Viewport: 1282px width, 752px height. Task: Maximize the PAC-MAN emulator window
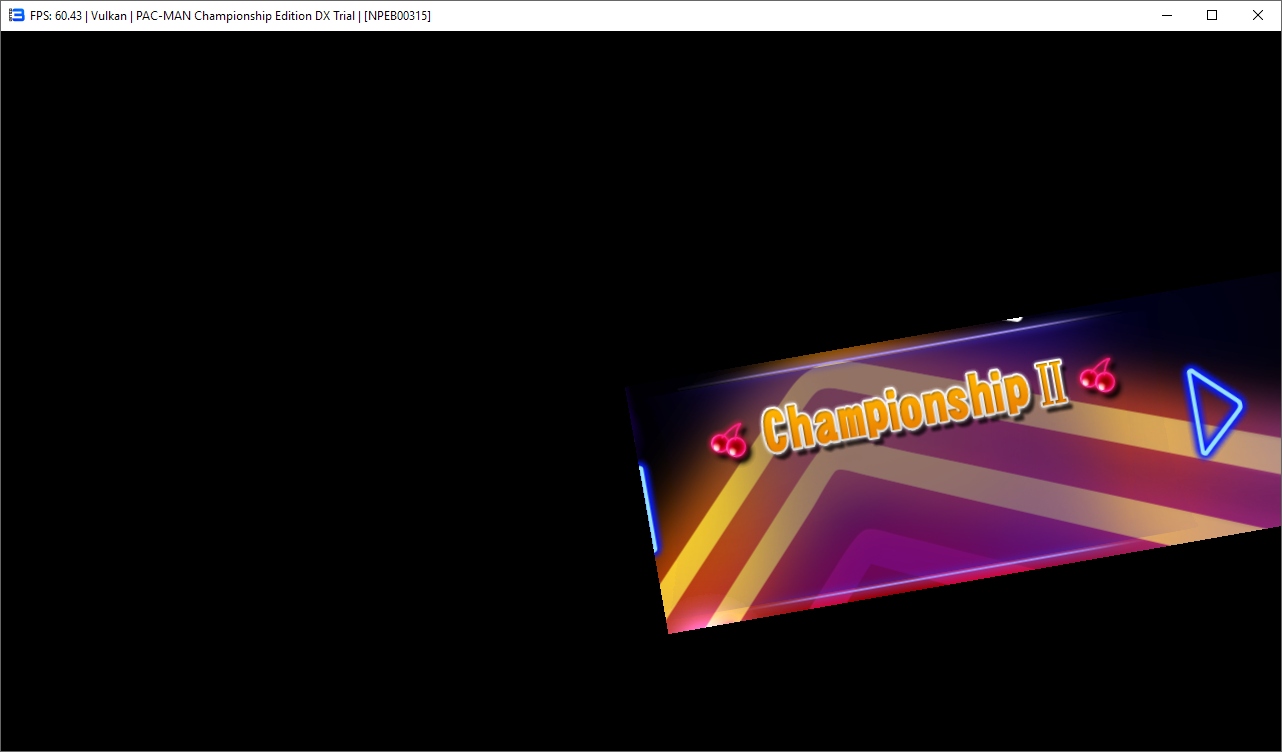[1212, 15]
